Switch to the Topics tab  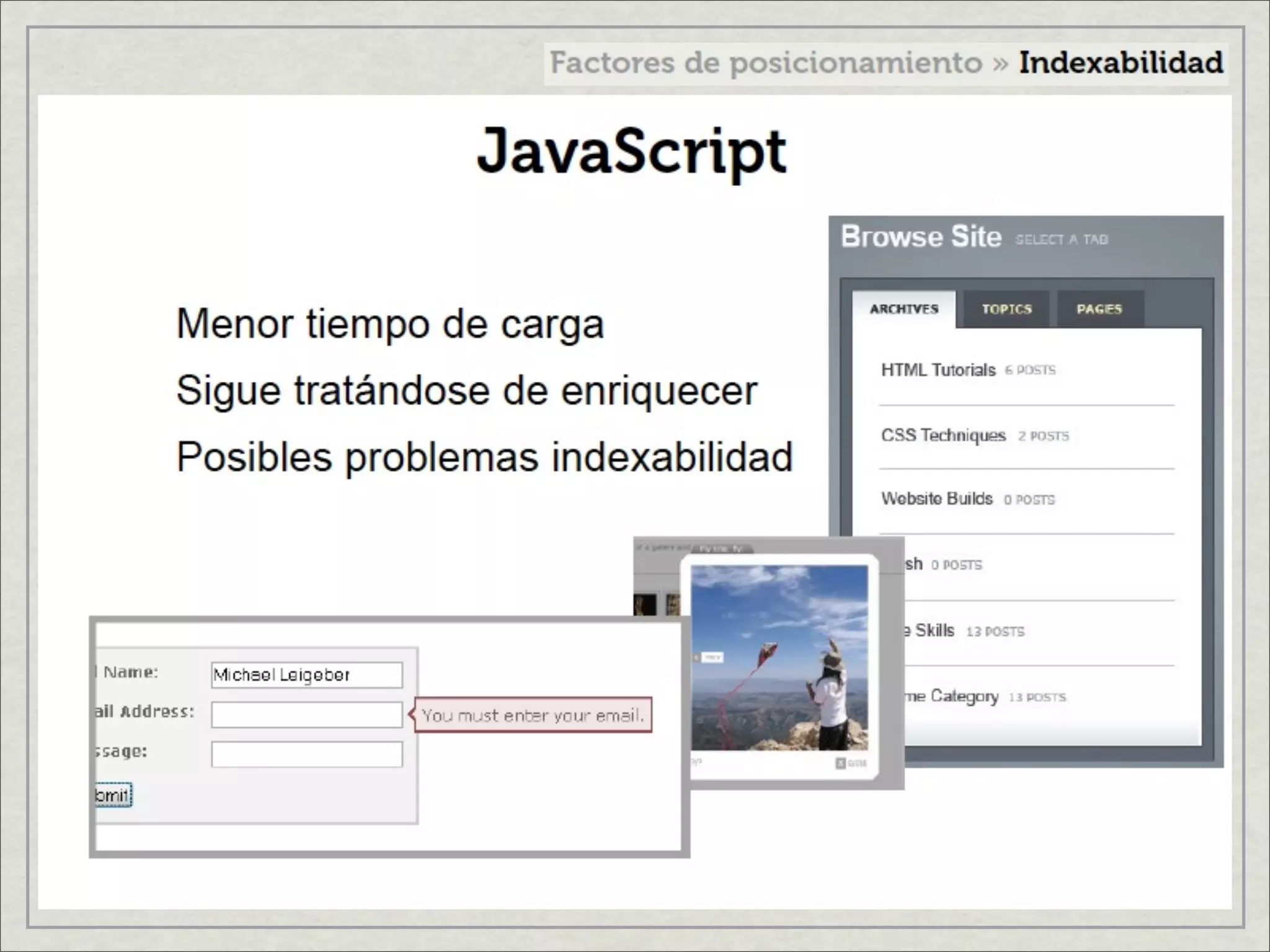tap(1006, 309)
